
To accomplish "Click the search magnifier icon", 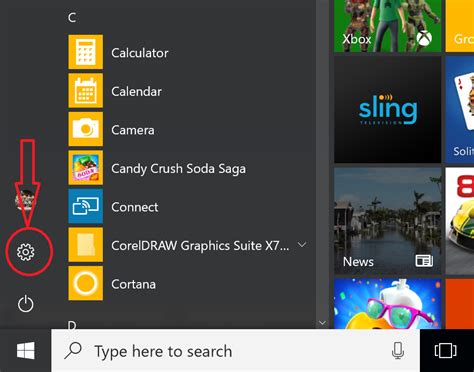I will (73, 351).
